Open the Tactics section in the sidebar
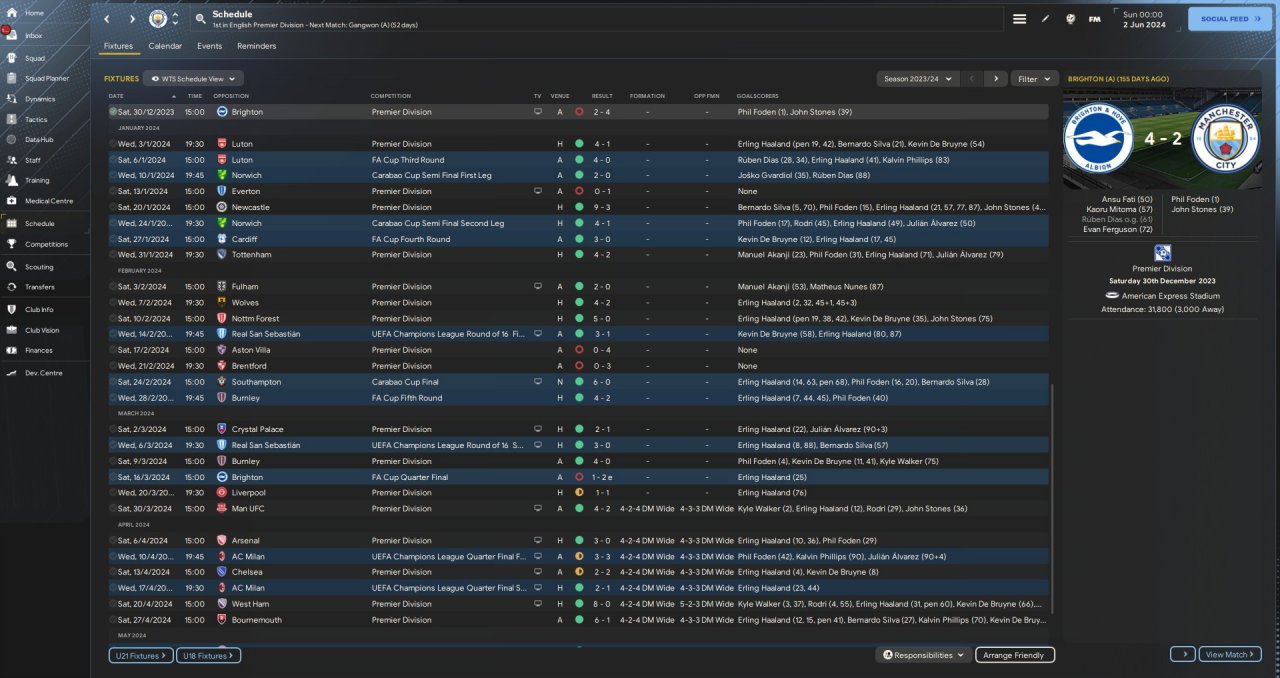The image size is (1280, 678). pos(35,119)
